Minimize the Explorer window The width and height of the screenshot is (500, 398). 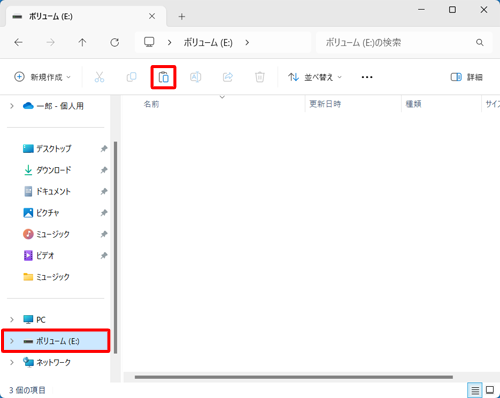pos(421,10)
